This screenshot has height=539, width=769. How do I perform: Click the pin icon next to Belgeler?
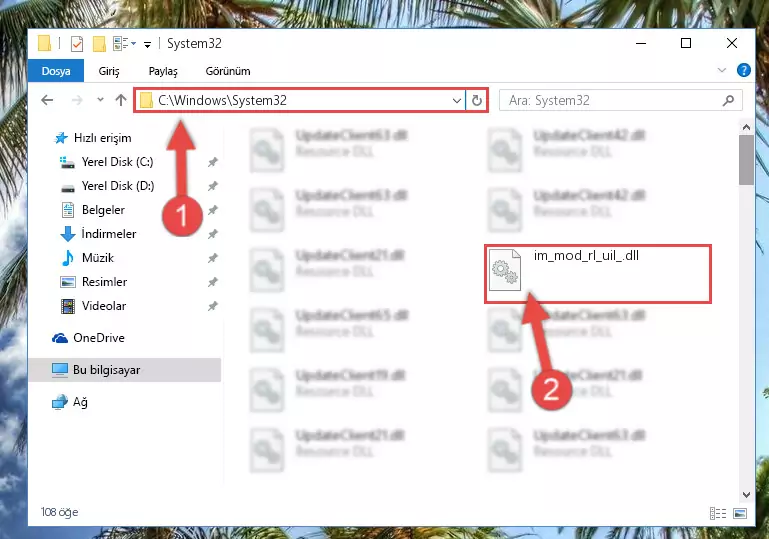tap(212, 210)
